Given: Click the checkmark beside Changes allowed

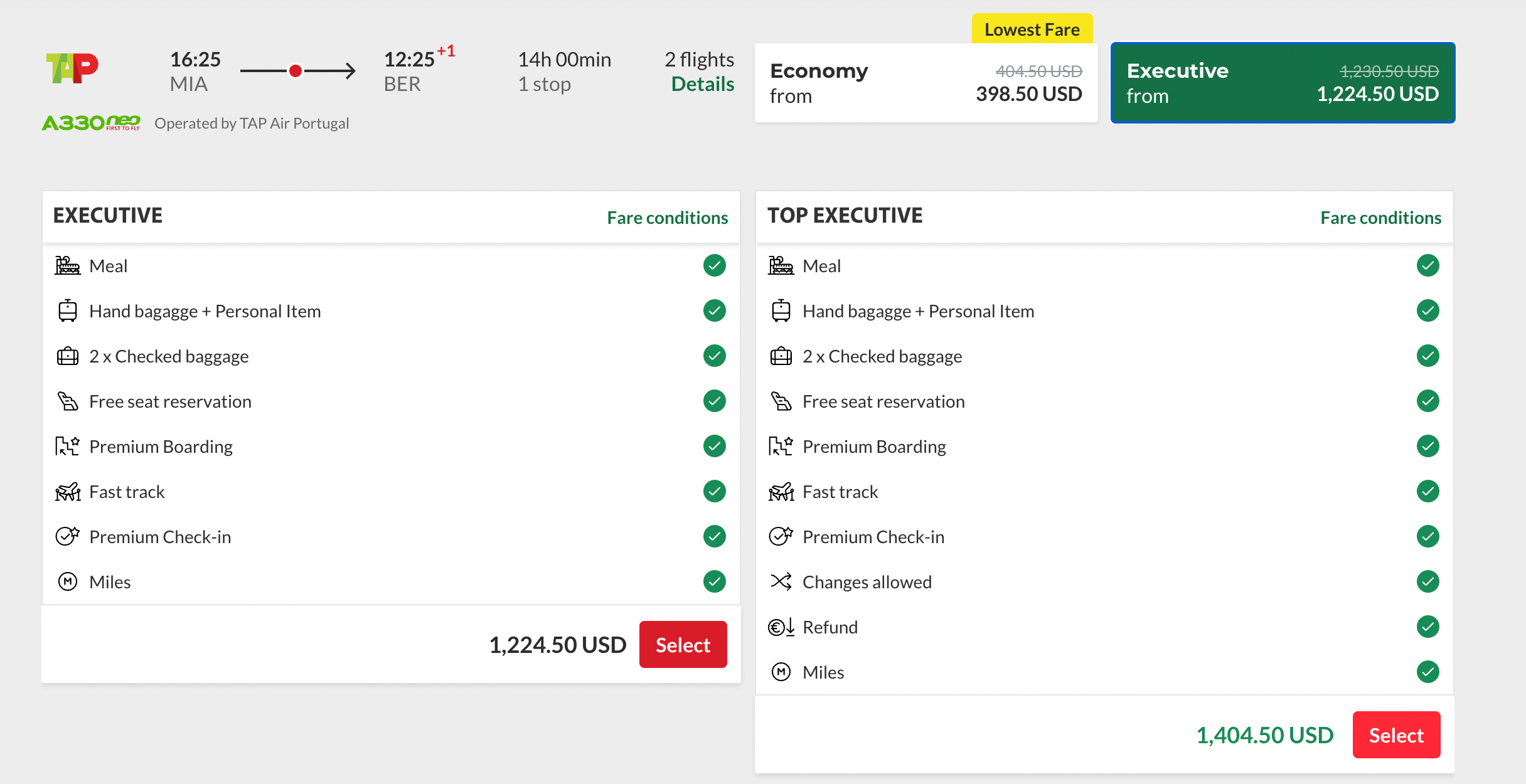Looking at the screenshot, I should pos(1427,582).
